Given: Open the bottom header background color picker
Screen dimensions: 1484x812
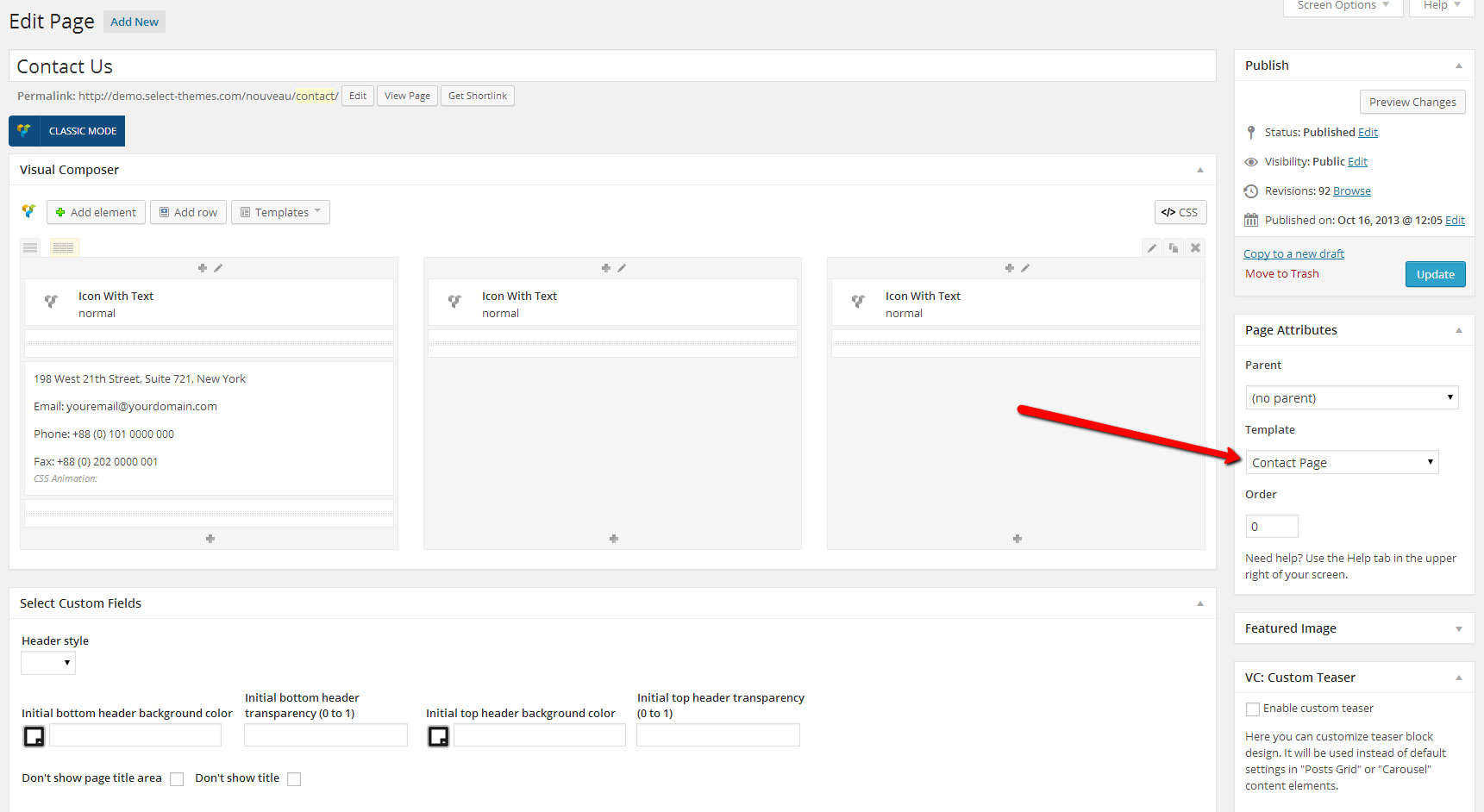Looking at the screenshot, I should pyautogui.click(x=34, y=736).
